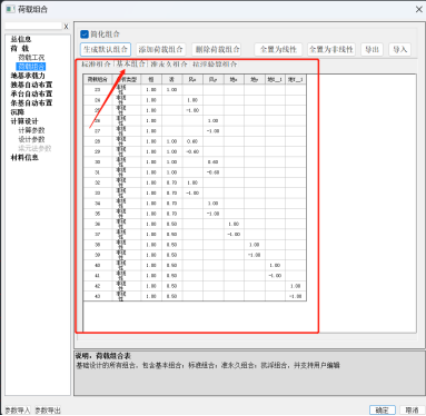Switch to the 标准组合 tab

(x=96, y=64)
